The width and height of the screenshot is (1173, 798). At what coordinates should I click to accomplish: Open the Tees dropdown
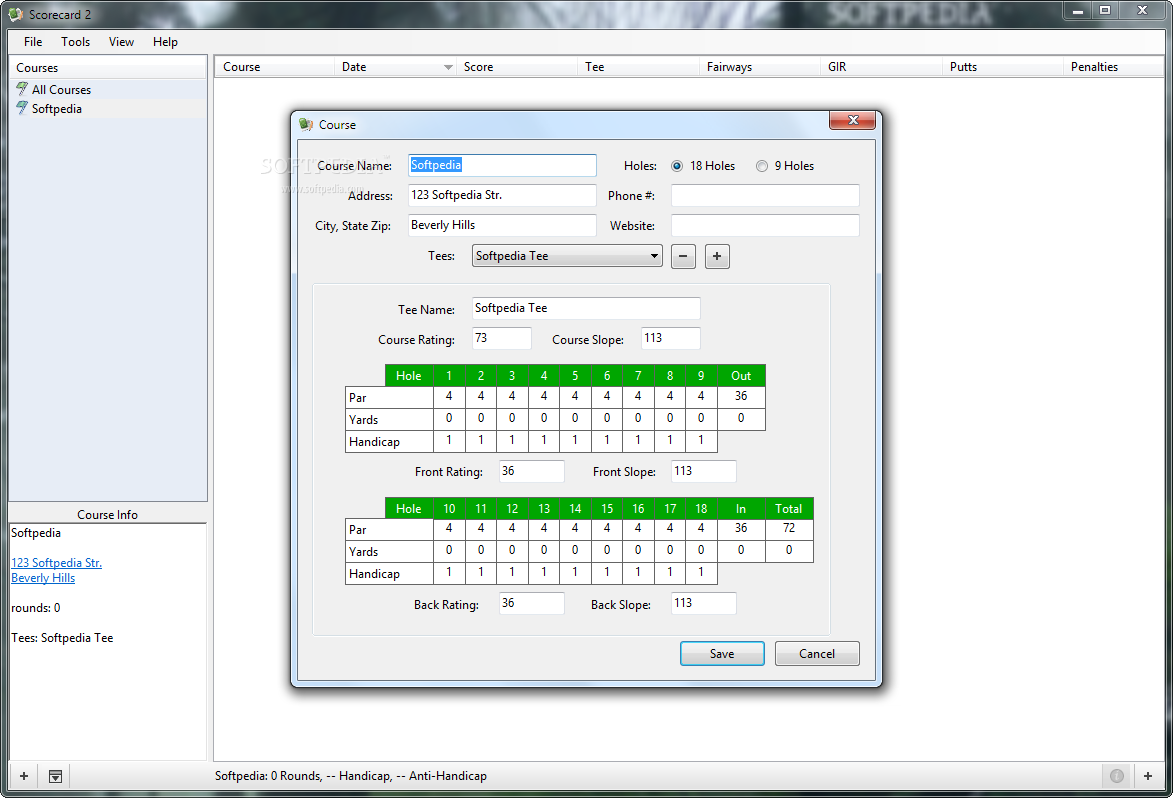pos(567,256)
